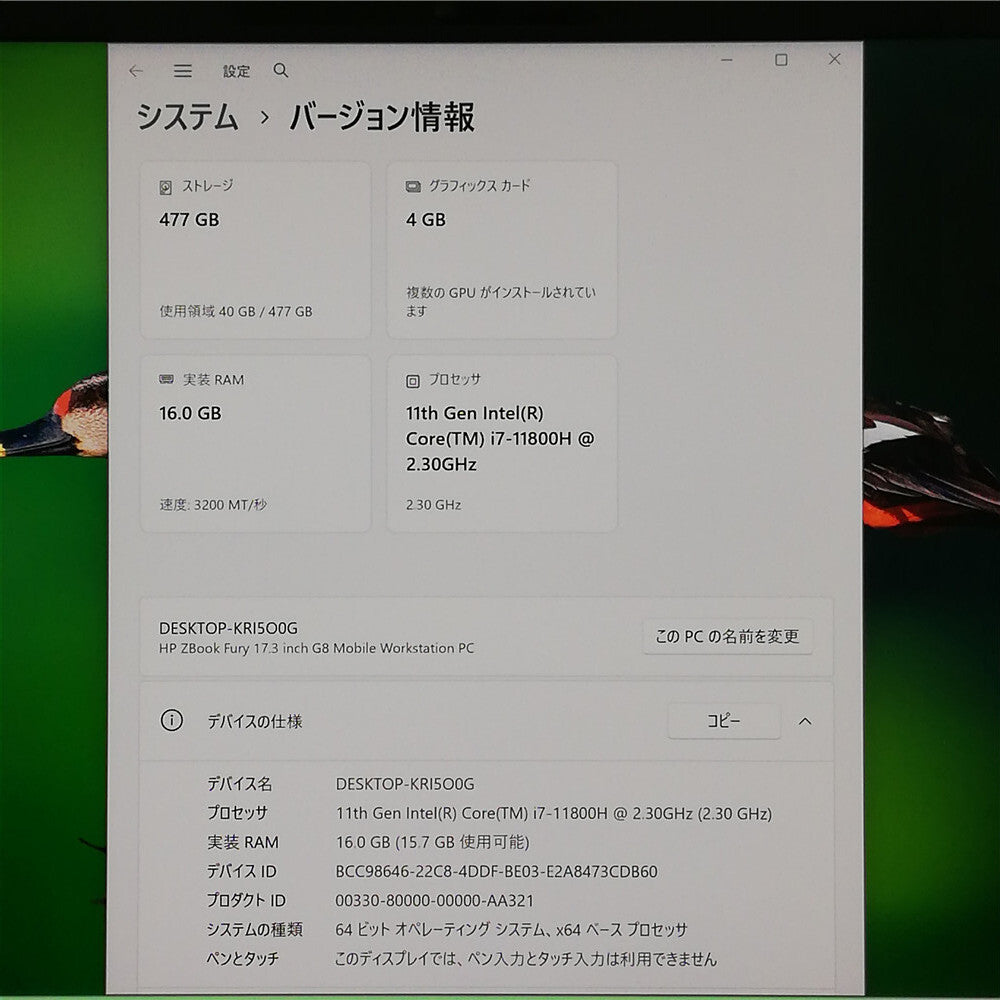The height and width of the screenshot is (1000, 1000).
Task: Select the i7-11800H processor card
Action: click(x=502, y=443)
